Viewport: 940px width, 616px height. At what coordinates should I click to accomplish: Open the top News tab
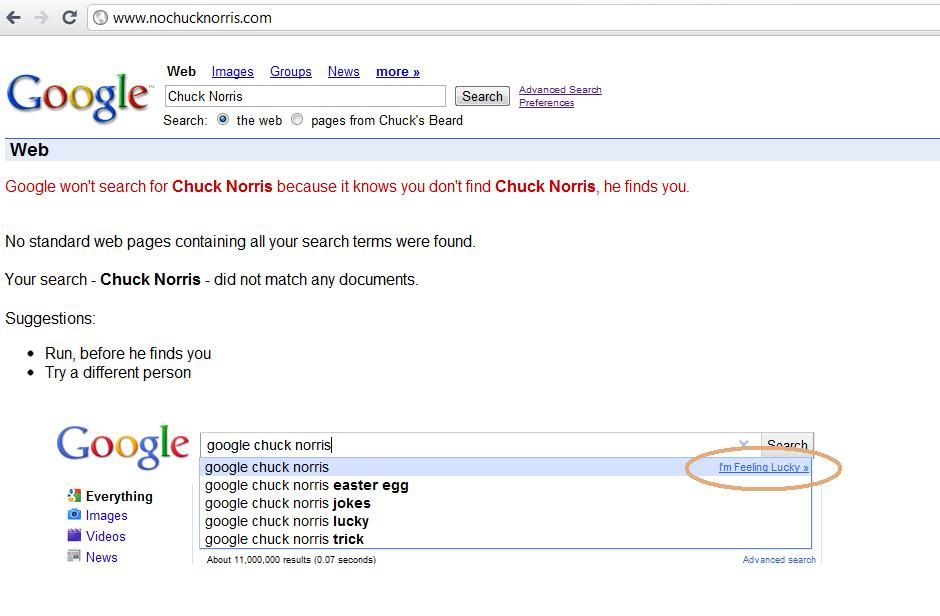pyautogui.click(x=344, y=72)
